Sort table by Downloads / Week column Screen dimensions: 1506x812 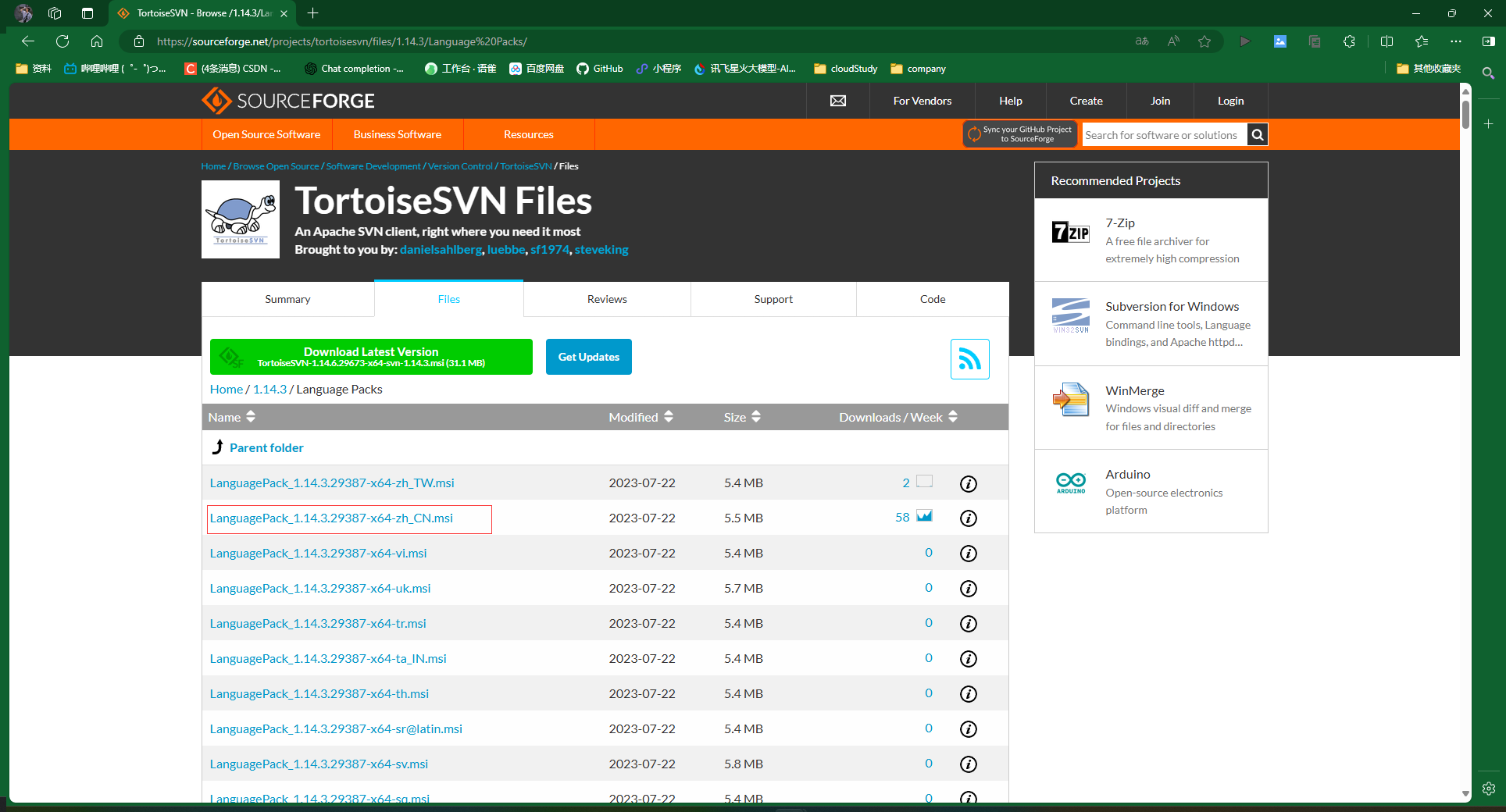[x=898, y=417]
